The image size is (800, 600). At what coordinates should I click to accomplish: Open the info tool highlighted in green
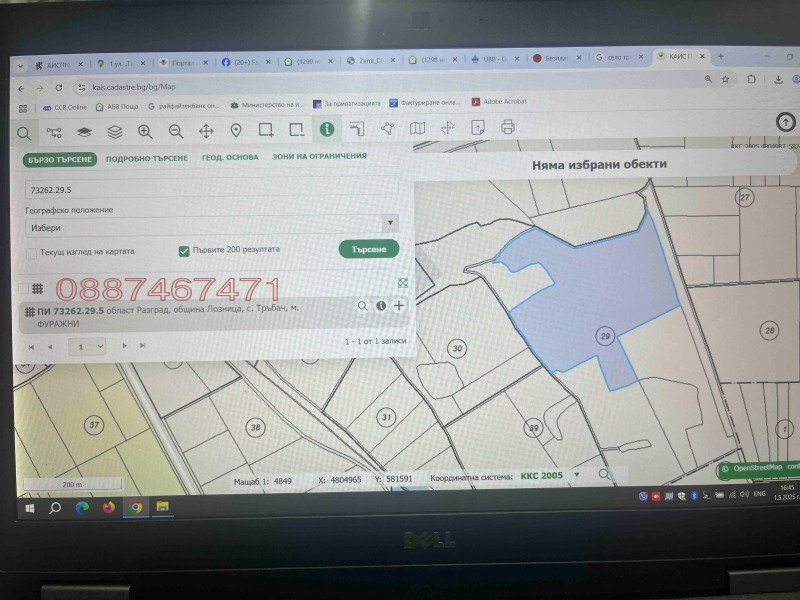pyautogui.click(x=325, y=130)
